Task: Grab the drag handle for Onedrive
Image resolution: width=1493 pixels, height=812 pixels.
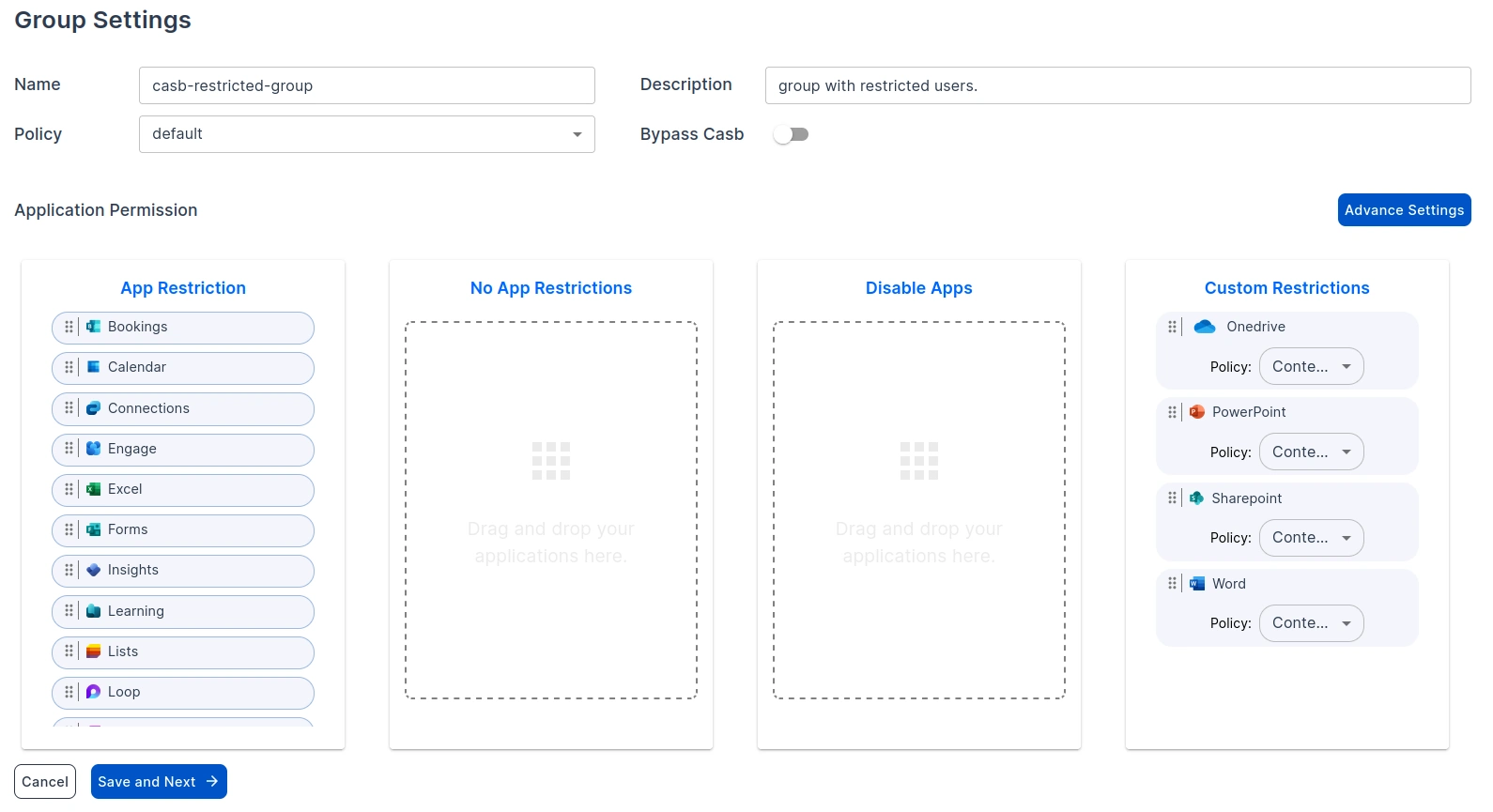Action: (x=1172, y=327)
